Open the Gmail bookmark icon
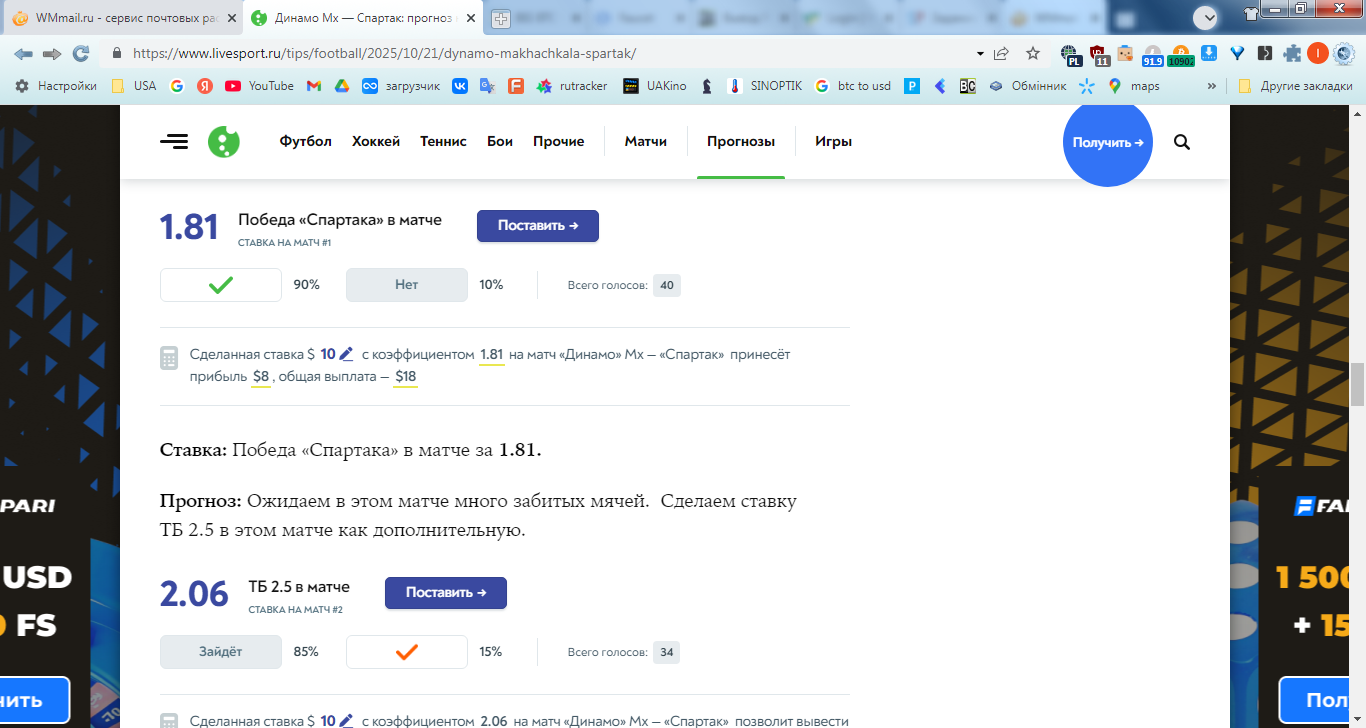Image resolution: width=1366 pixels, height=728 pixels. (x=314, y=86)
